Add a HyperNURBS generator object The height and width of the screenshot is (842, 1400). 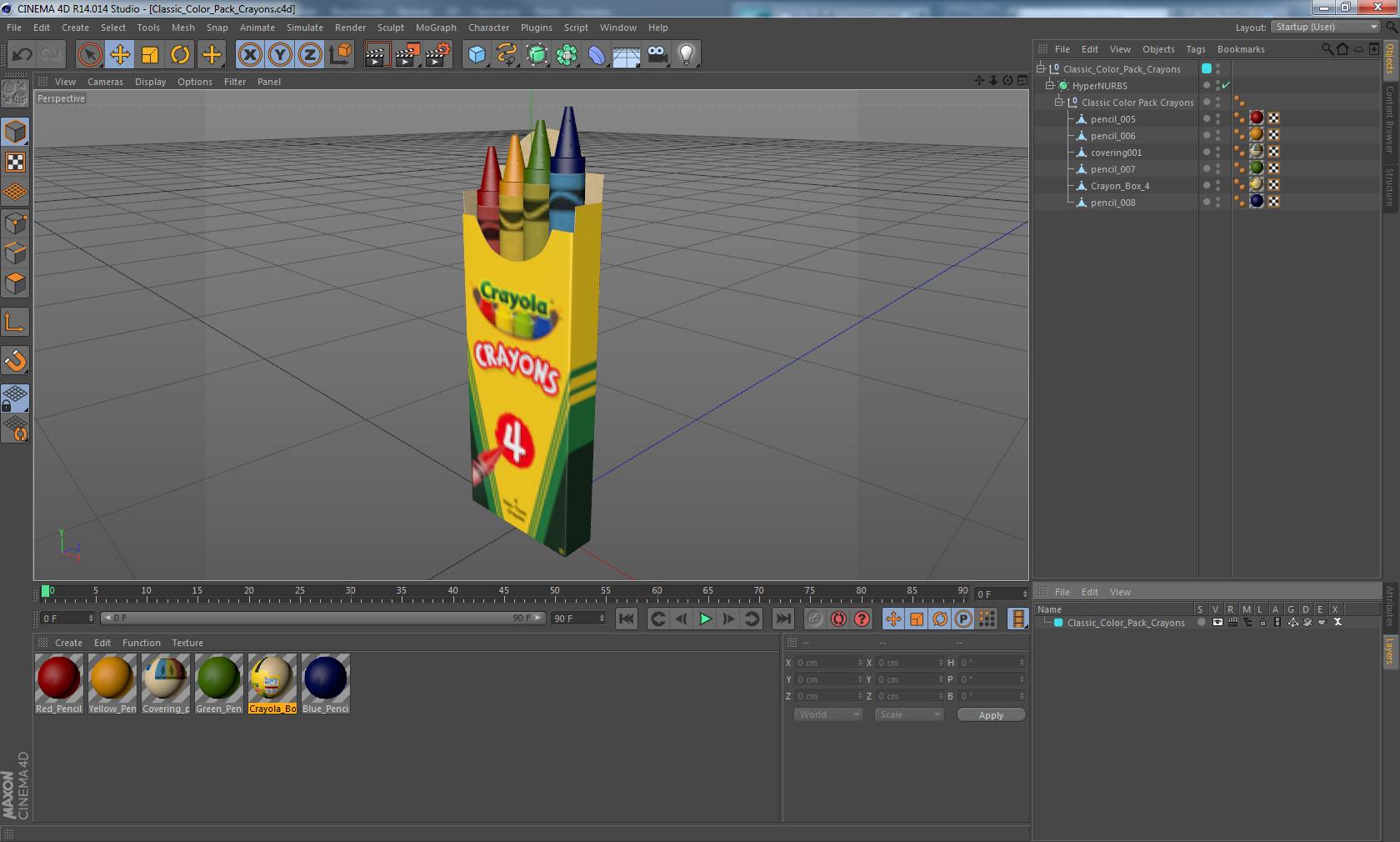537,55
